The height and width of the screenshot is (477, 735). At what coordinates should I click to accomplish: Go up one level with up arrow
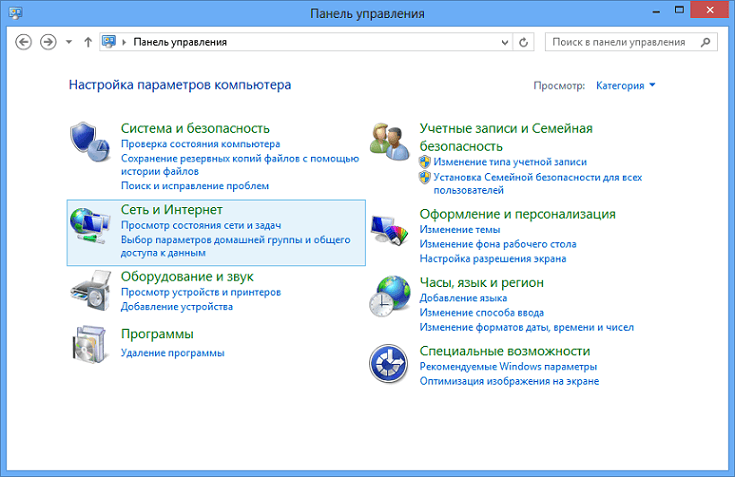tap(88, 42)
